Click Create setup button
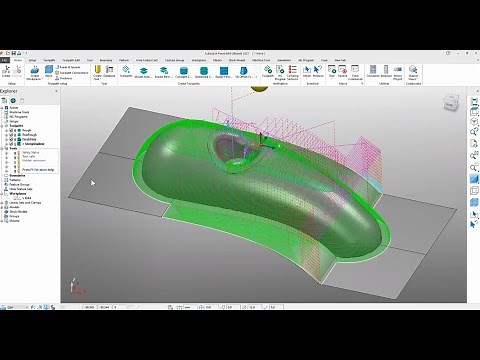Viewport: 480px width, 360px height. pos(6,71)
